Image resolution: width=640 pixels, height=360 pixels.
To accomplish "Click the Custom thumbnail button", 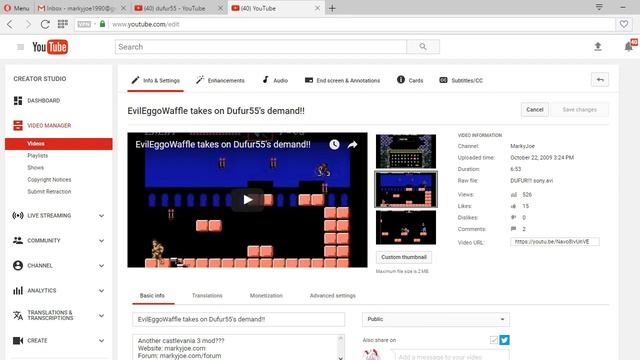I will pyautogui.click(x=404, y=257).
